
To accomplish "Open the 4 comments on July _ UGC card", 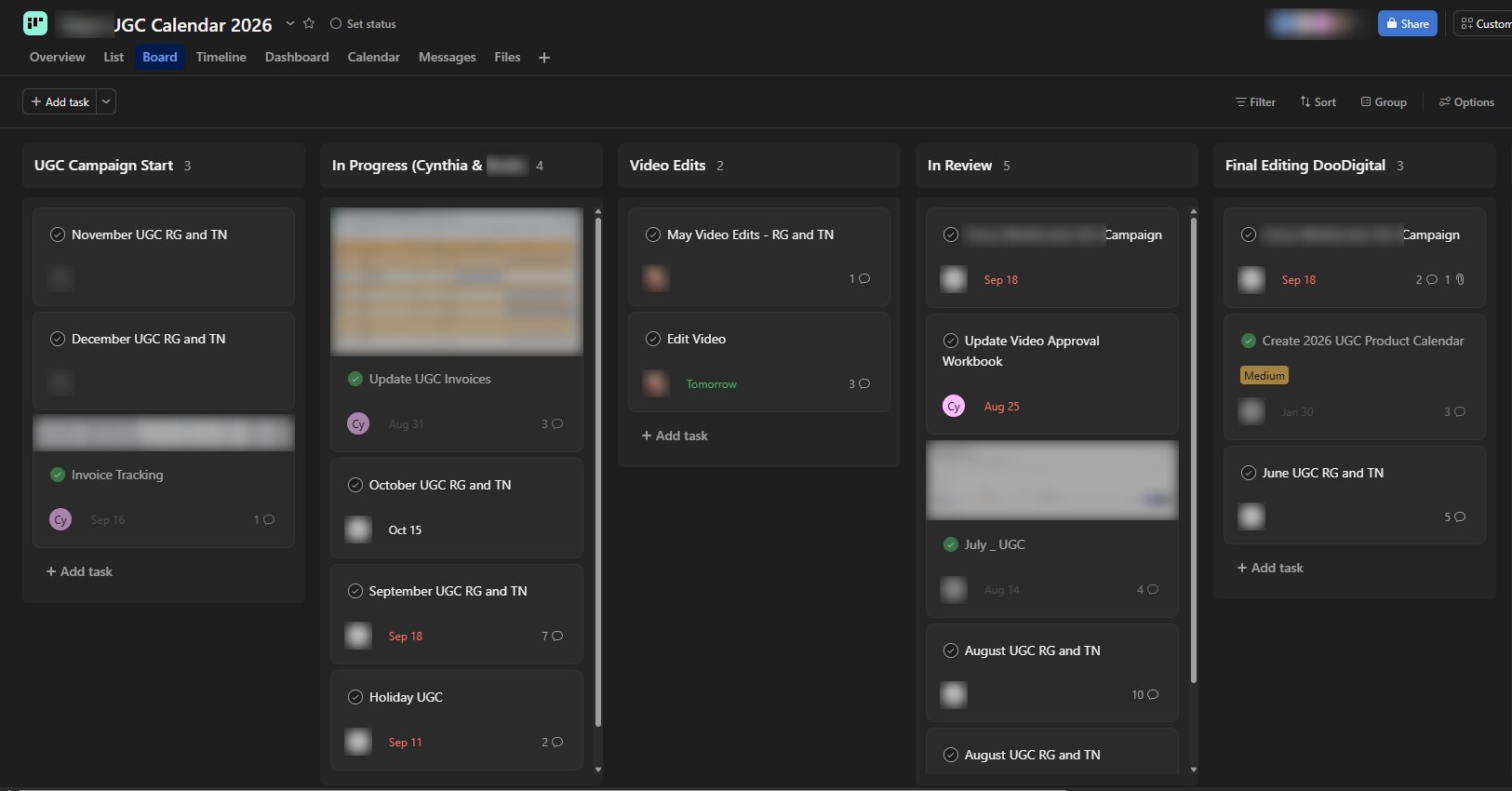I will tap(1148, 589).
